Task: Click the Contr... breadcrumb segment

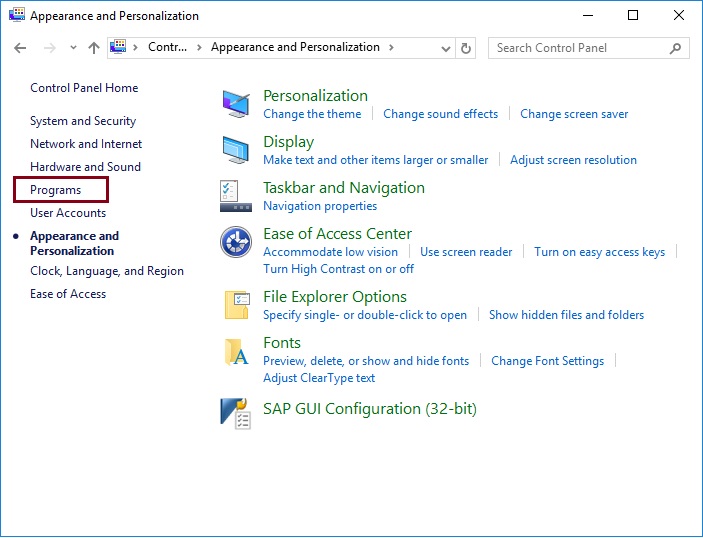Action: 167,47
